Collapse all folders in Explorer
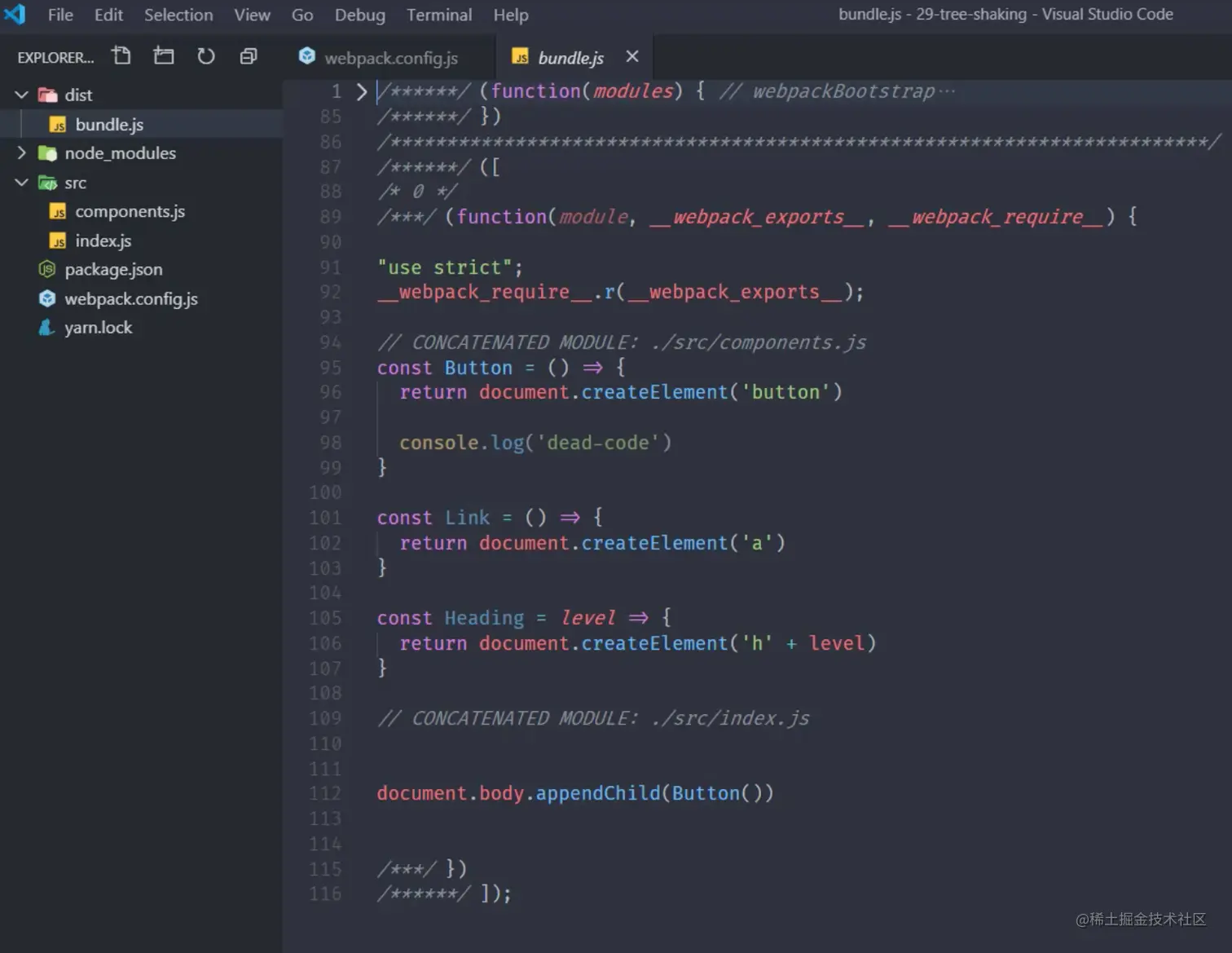This screenshot has height=953, width=1232. coord(249,55)
